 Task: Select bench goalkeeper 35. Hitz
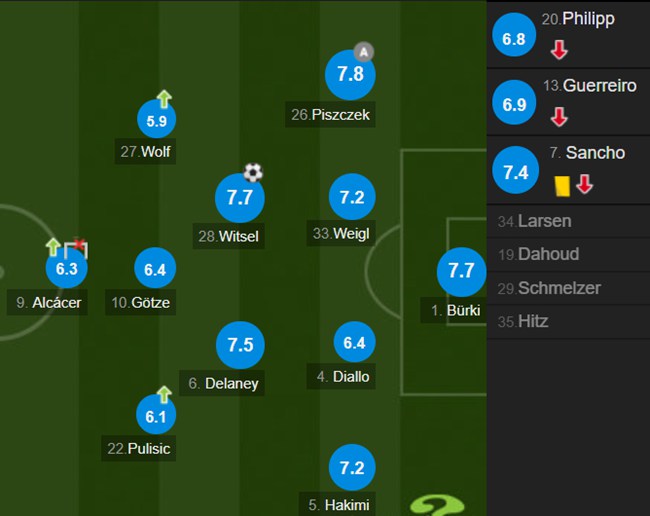(x=568, y=322)
